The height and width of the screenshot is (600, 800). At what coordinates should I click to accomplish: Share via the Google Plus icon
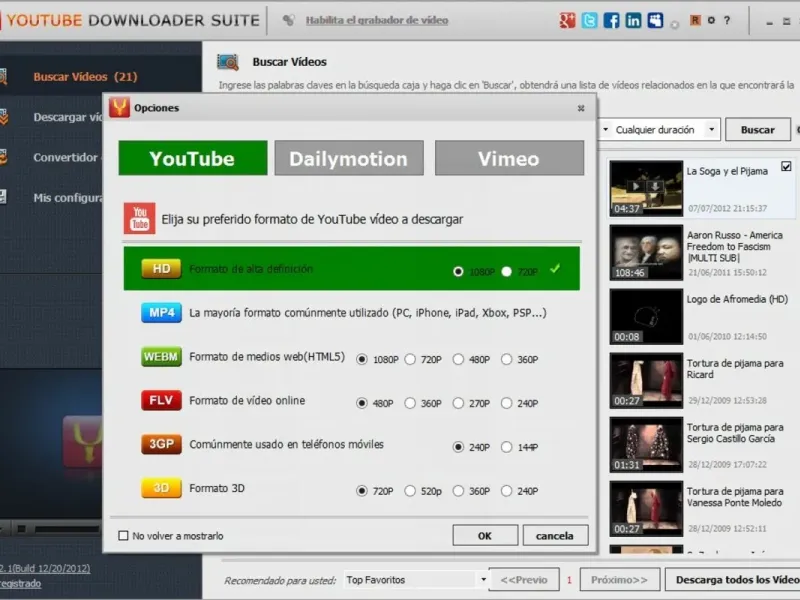pos(567,20)
